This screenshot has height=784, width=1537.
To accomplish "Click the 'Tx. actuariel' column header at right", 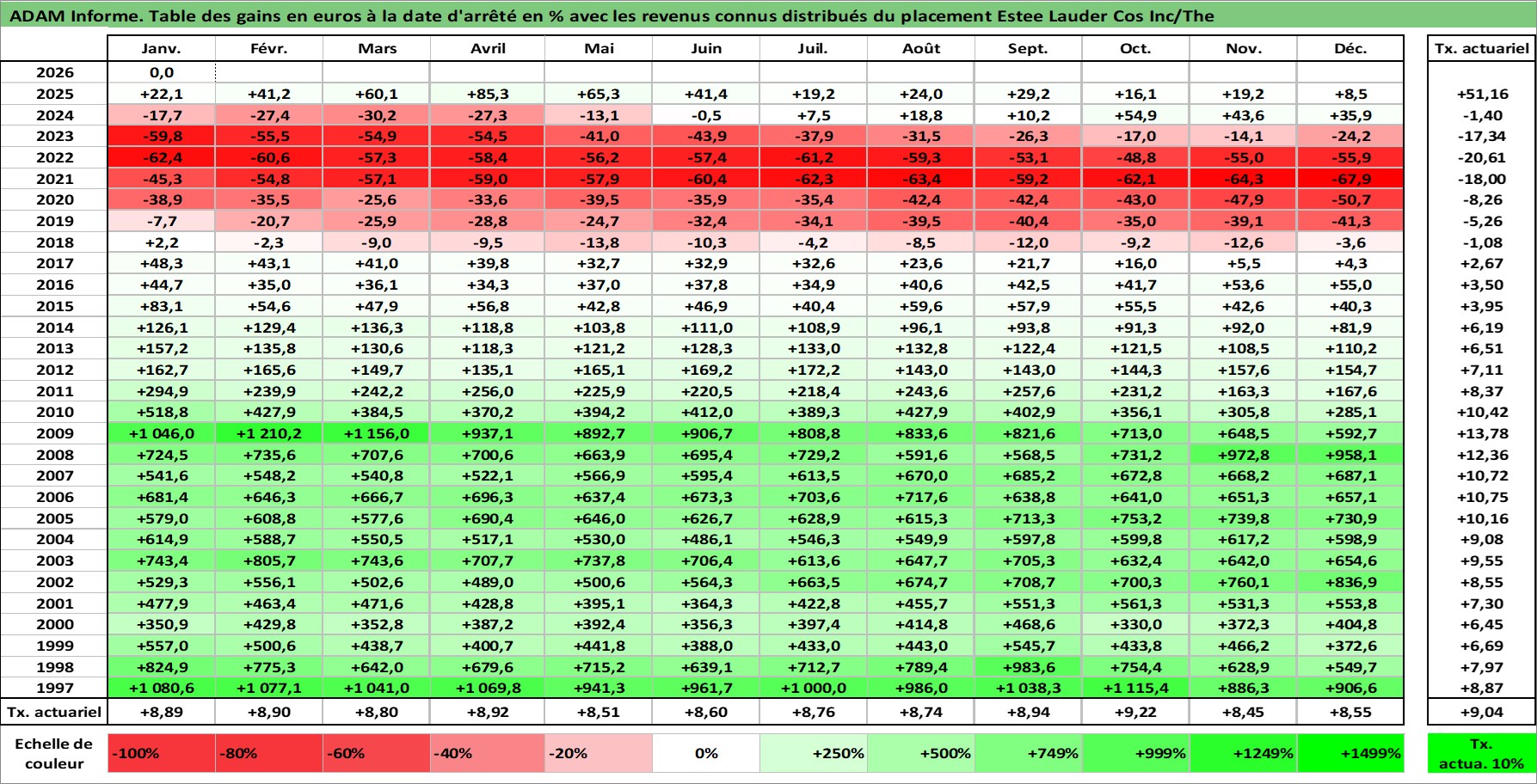I will [x=1481, y=48].
